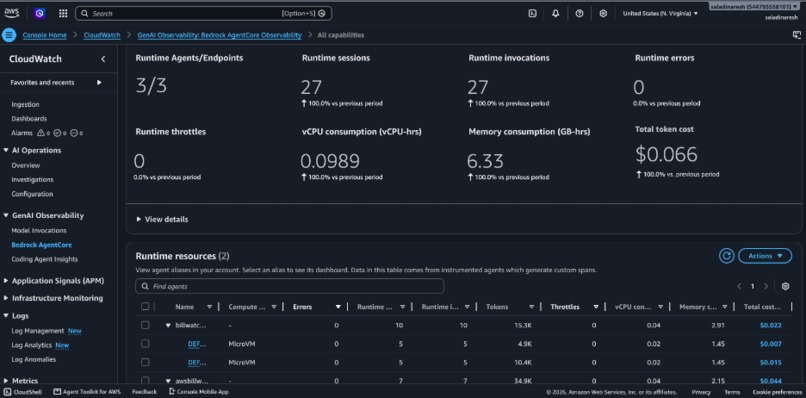Image resolution: width=806 pixels, height=398 pixels.
Task: Expand Favorites and recents
Action: 99,82
